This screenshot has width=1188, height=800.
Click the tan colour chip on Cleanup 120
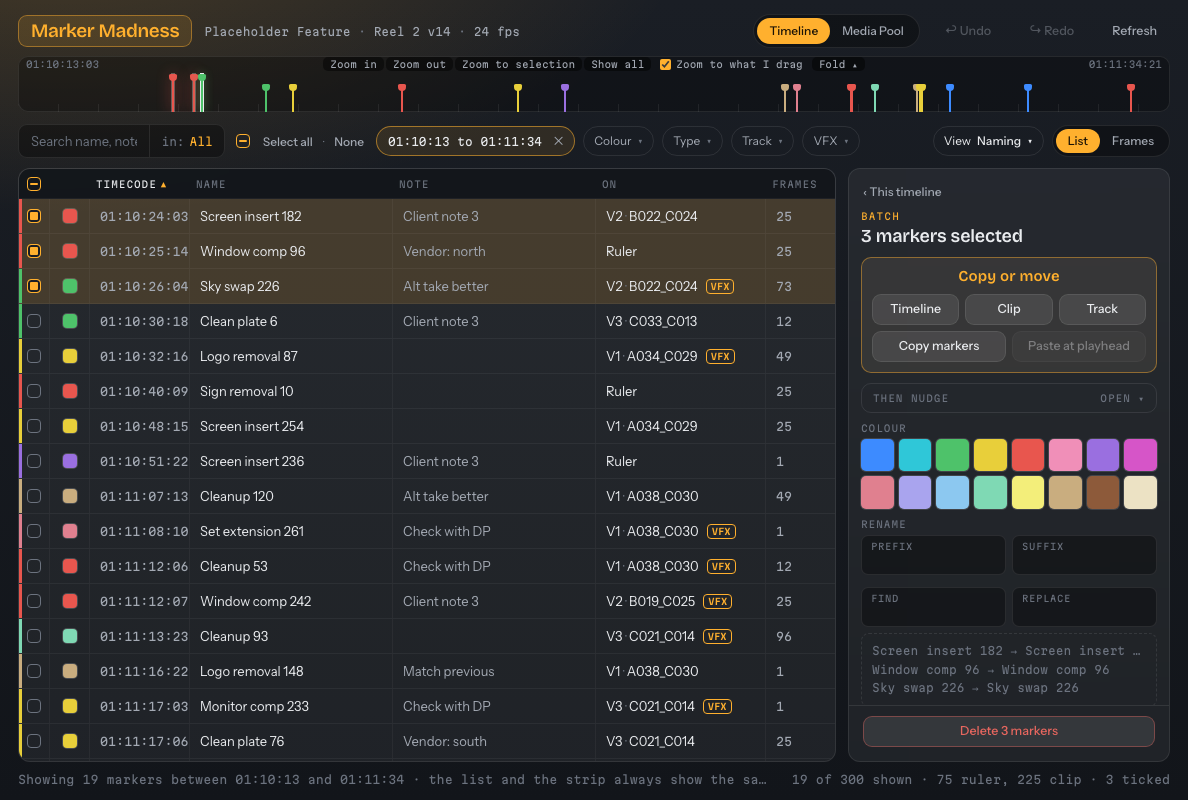[70, 496]
